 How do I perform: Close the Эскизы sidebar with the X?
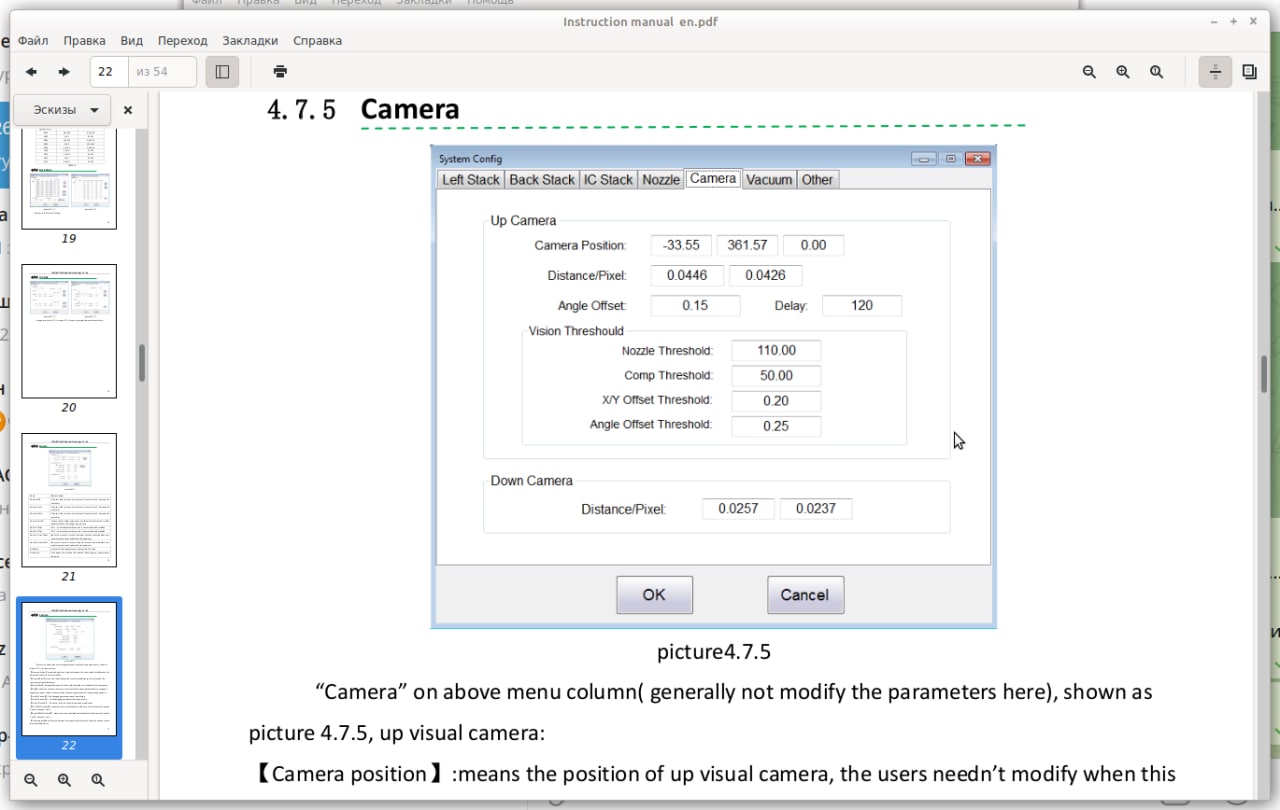point(128,110)
